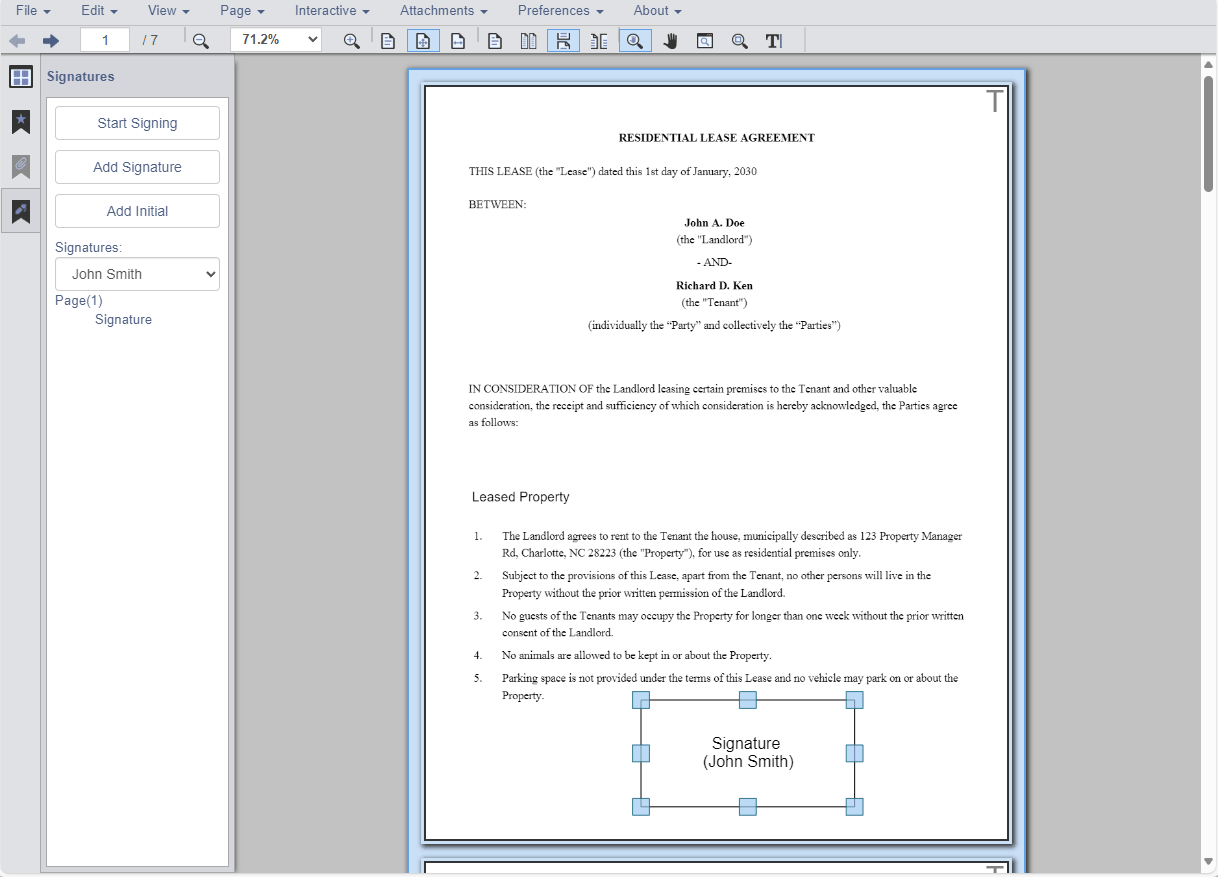The height and width of the screenshot is (877, 1218).
Task: Click the "/ 7" total pages label
Action: 150,41
